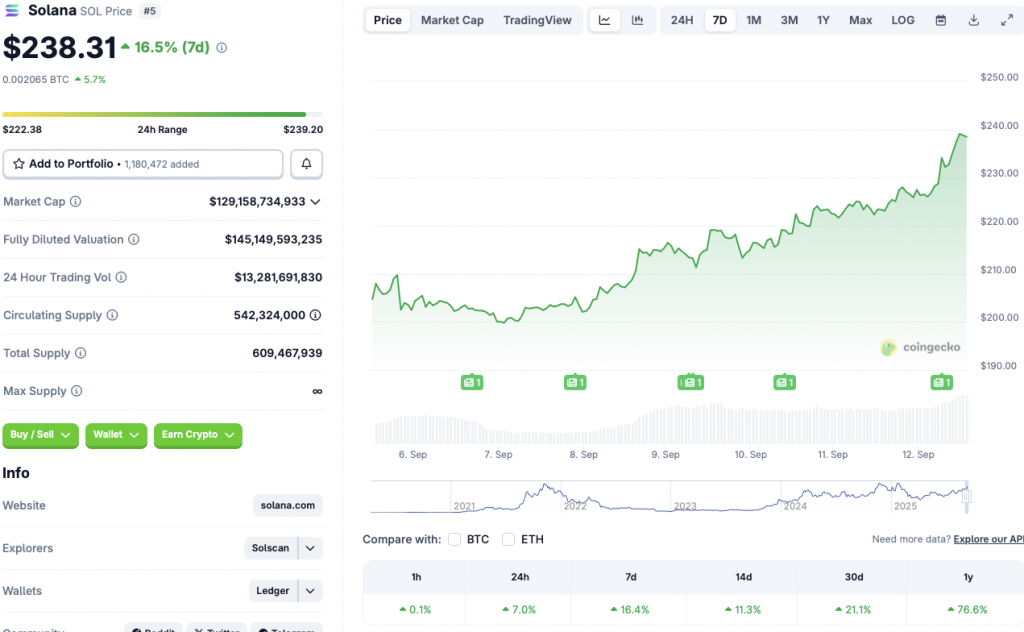Select the 7D time range
Image resolution: width=1024 pixels, height=632 pixels.
(720, 20)
